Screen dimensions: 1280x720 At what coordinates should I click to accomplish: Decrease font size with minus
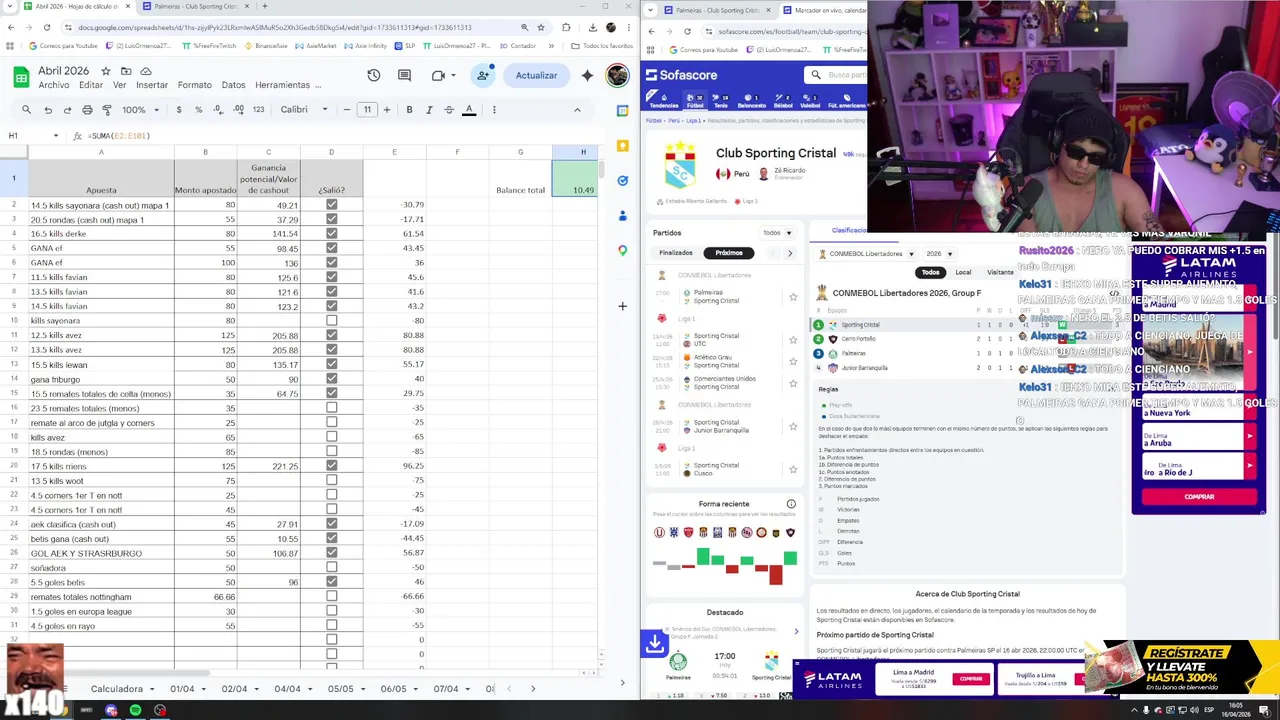[347, 110]
